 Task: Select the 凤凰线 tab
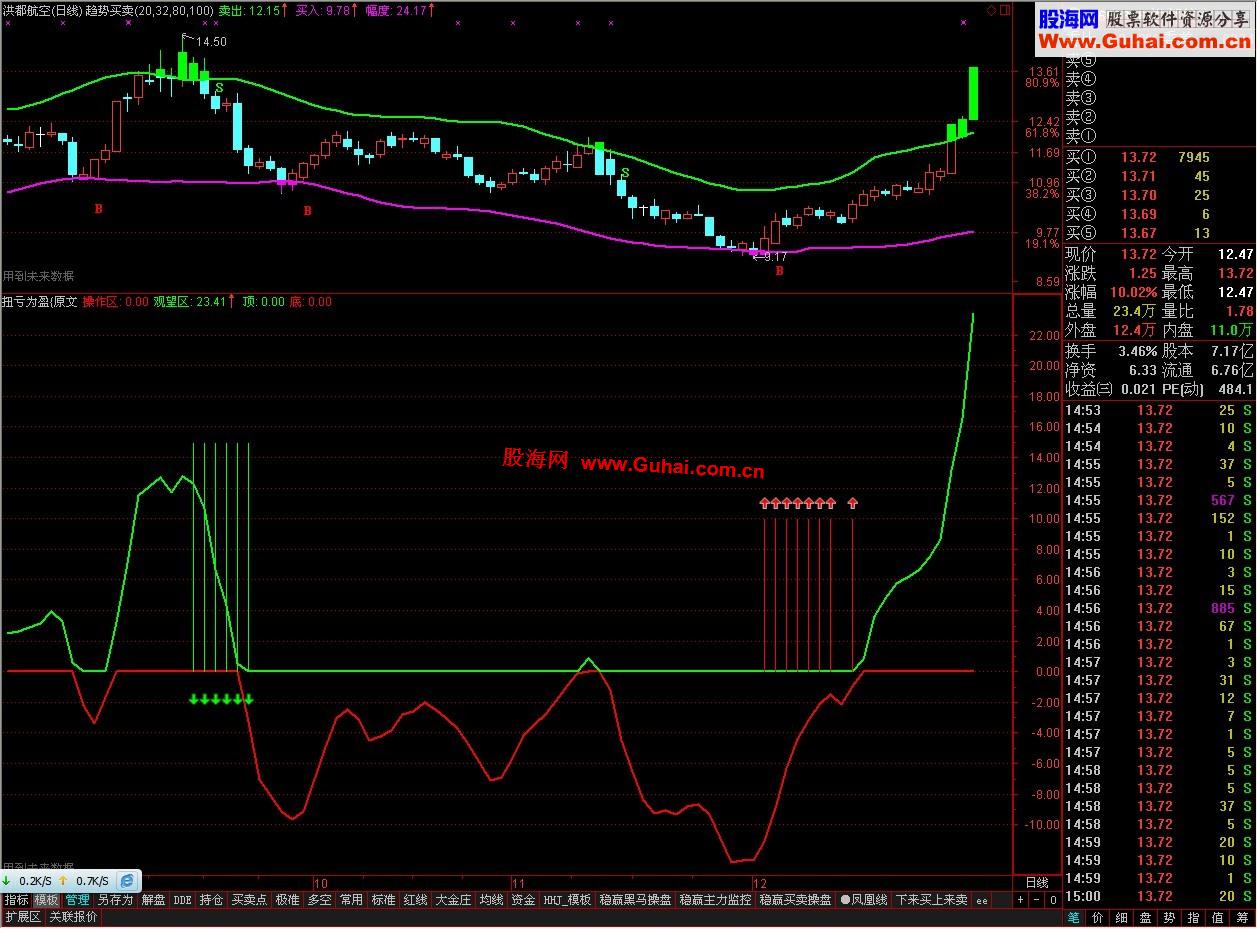[864, 900]
